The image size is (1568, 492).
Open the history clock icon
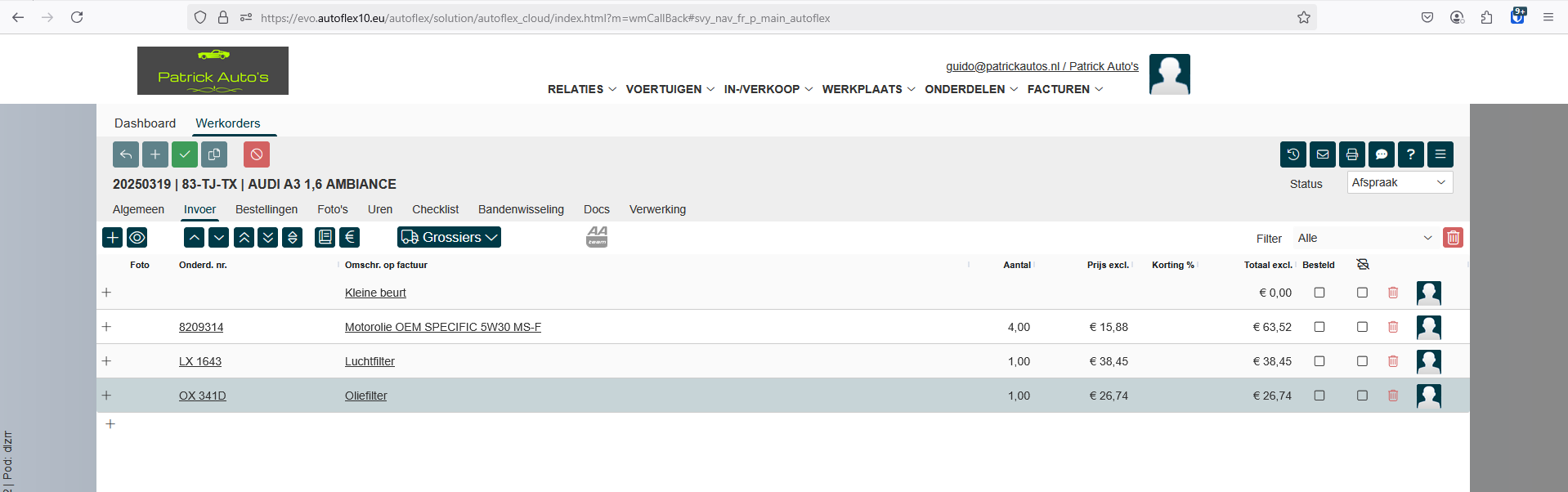(1293, 154)
